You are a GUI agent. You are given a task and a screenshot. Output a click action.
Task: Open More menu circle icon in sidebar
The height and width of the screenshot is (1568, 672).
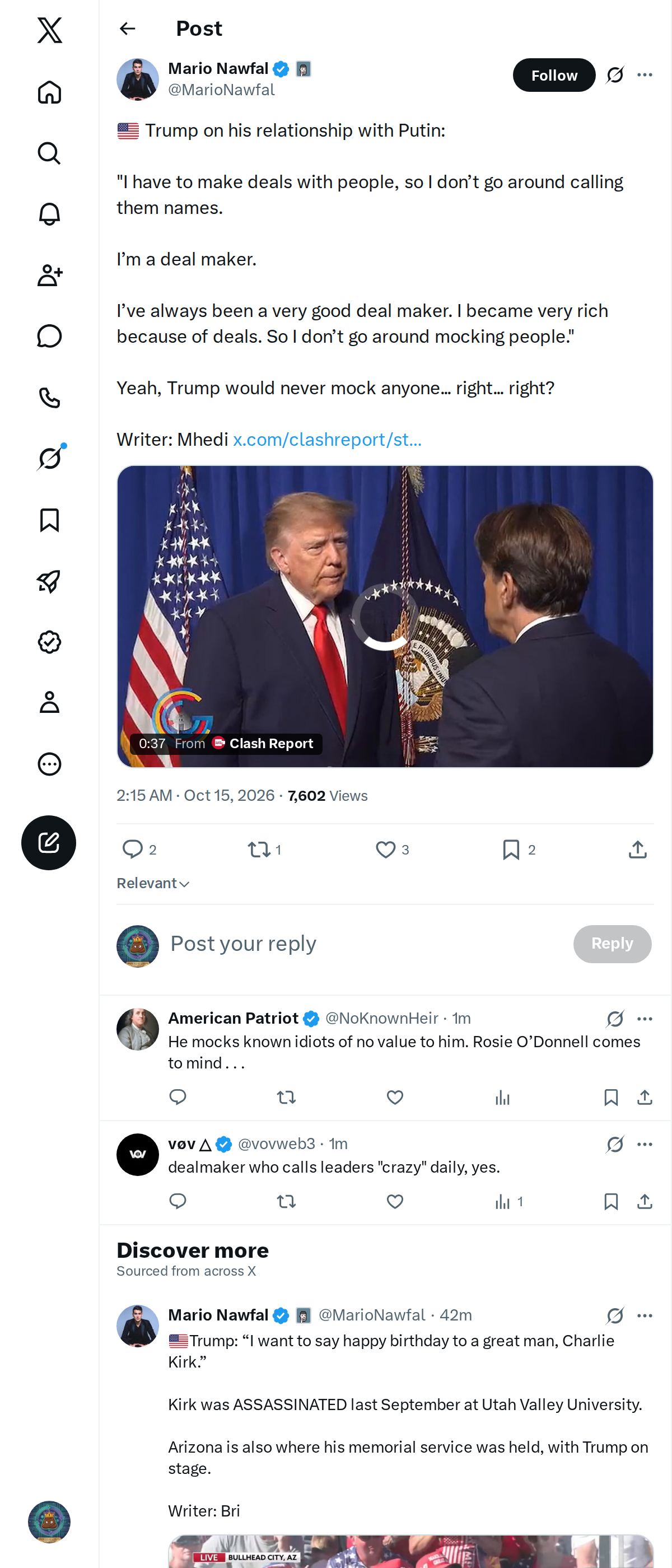[x=49, y=763]
